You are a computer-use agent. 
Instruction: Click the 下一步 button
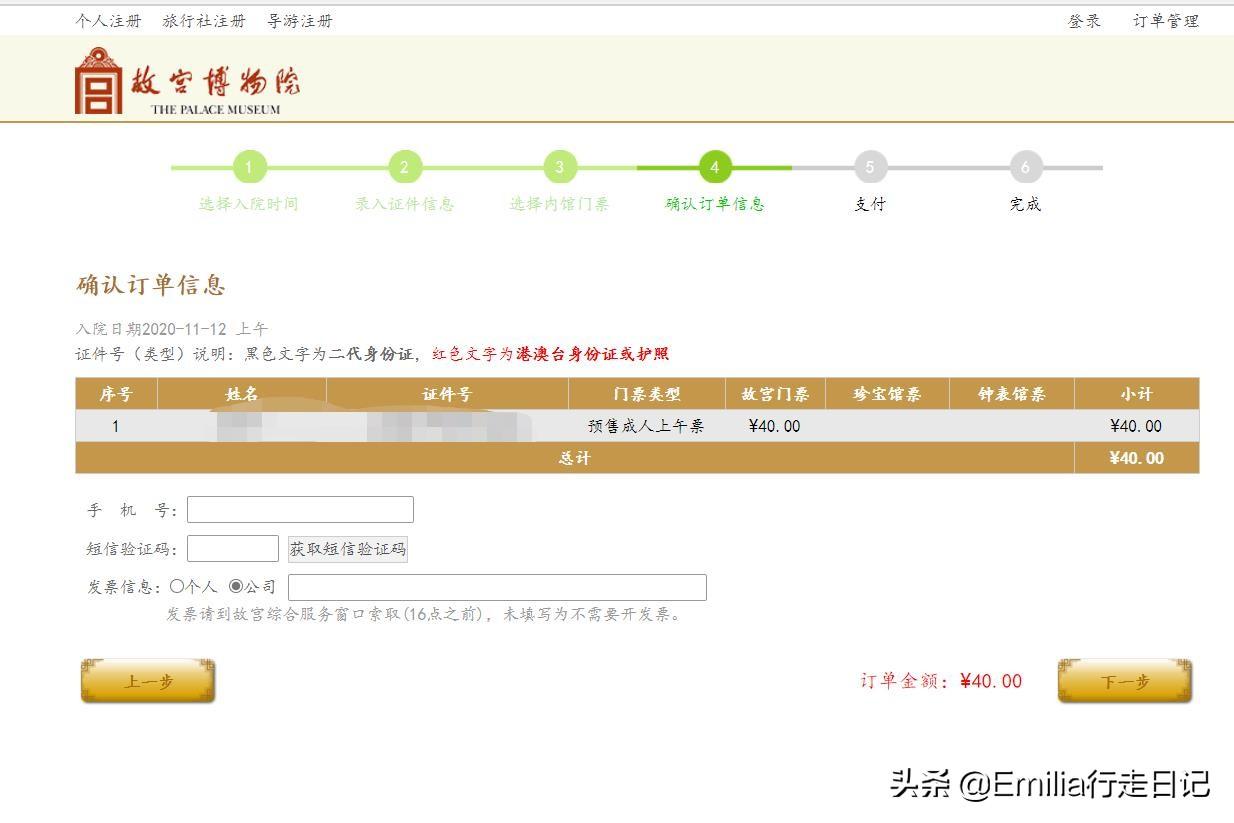point(1124,678)
